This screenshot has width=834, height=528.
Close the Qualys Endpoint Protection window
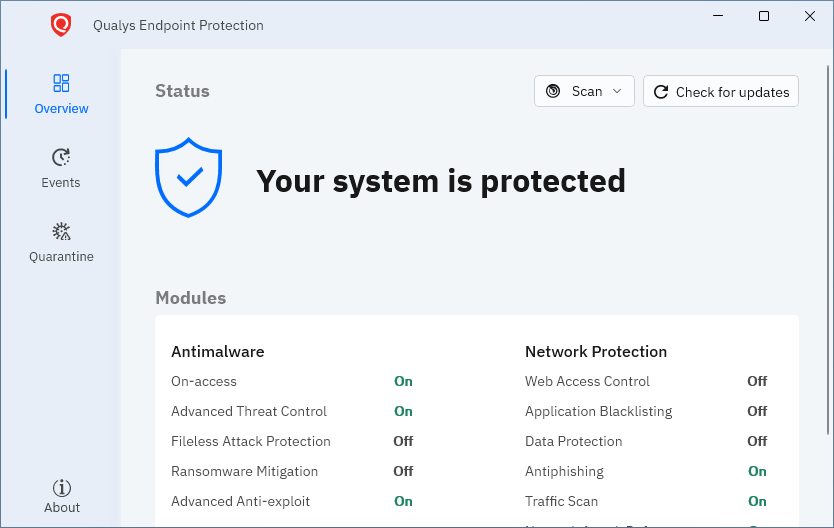click(810, 16)
